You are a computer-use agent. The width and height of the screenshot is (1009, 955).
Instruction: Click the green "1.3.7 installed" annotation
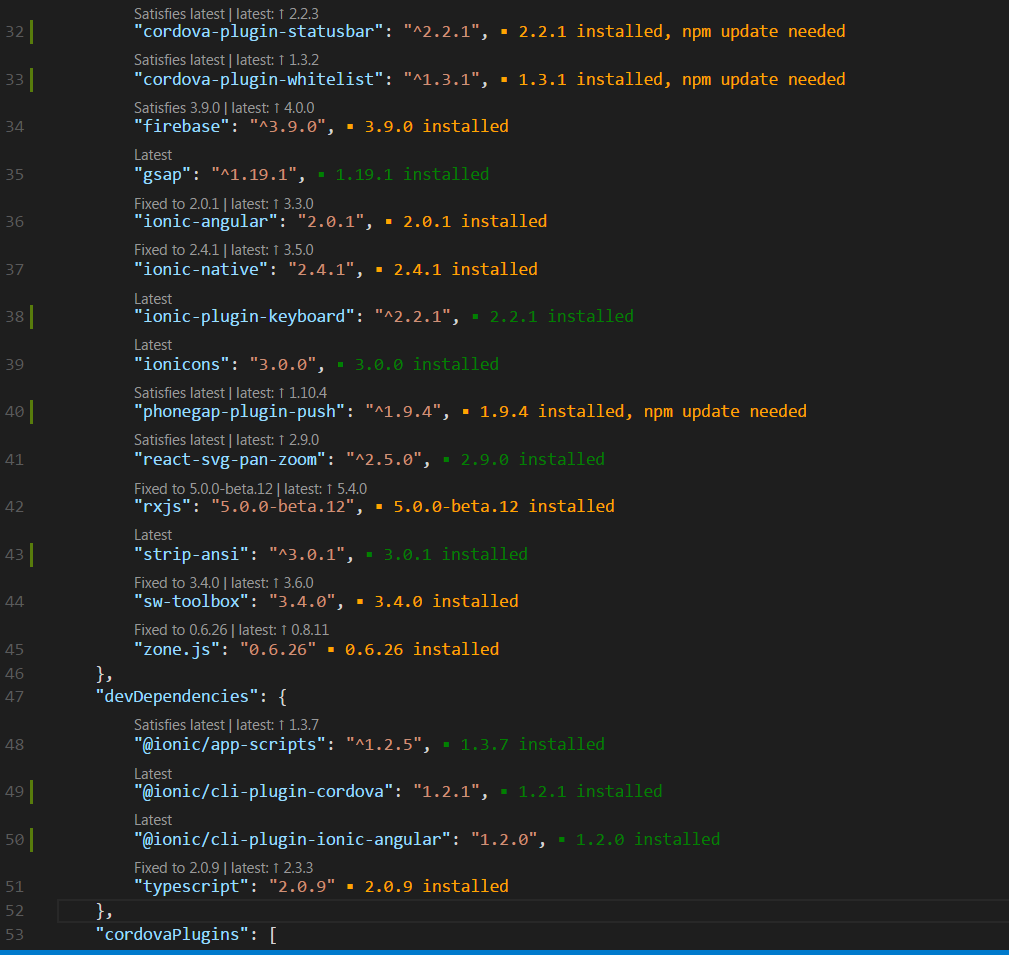[532, 745]
